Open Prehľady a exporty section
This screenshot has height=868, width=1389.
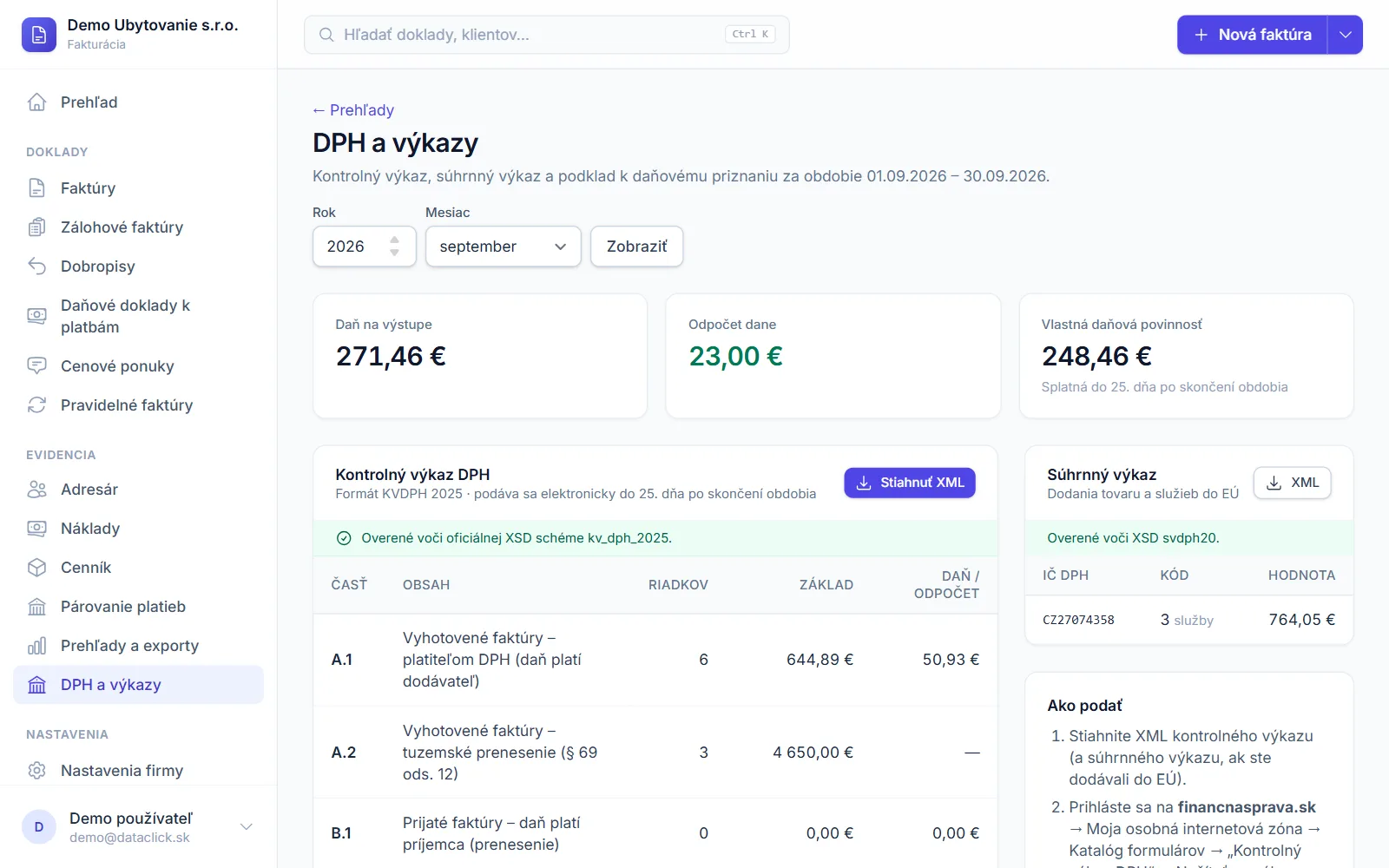coord(139,646)
